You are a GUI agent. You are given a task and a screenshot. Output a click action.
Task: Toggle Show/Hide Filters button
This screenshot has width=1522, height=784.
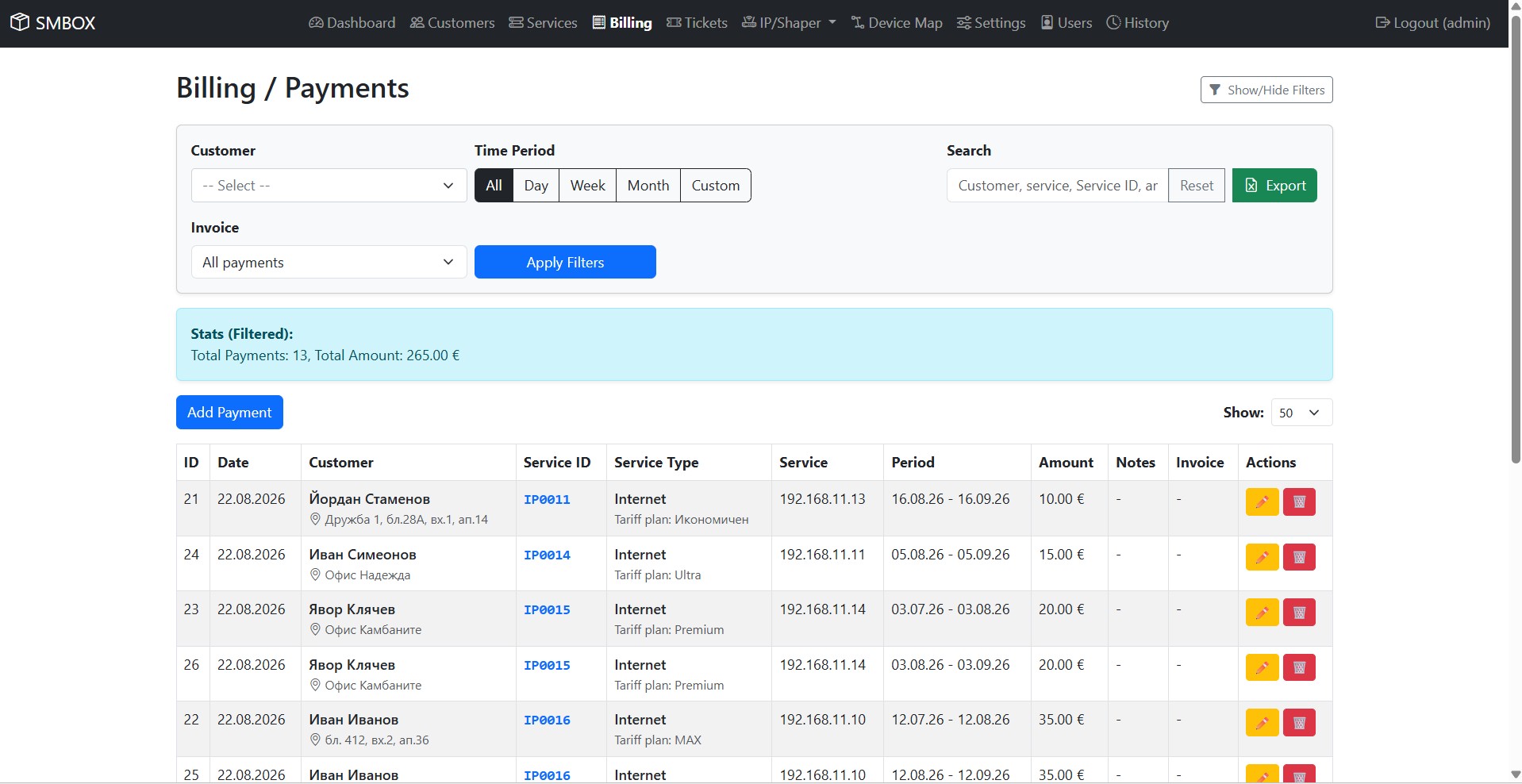click(x=1266, y=90)
